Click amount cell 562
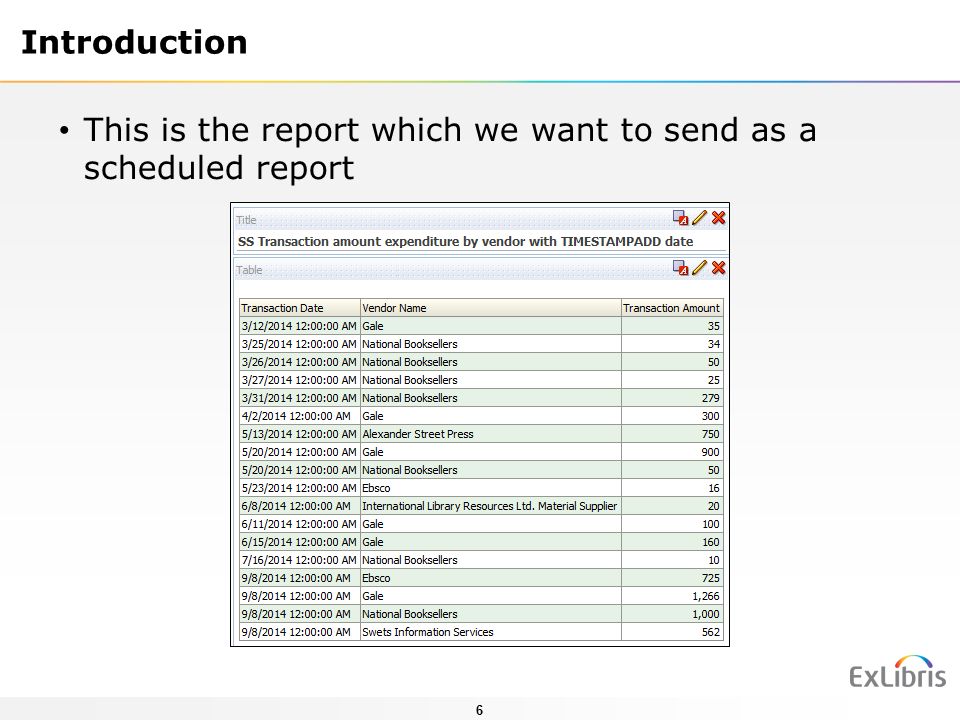 pyautogui.click(x=672, y=632)
